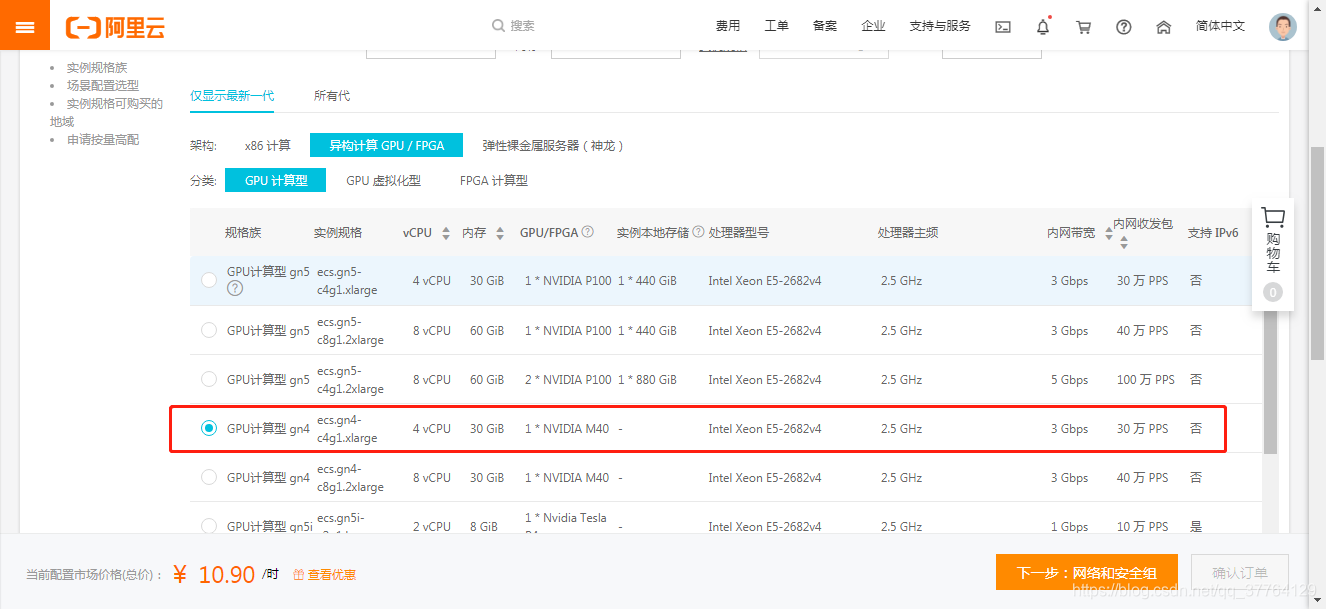Screen dimensions: 1326x609
Task: Open the 备案 menu
Action: [825, 26]
